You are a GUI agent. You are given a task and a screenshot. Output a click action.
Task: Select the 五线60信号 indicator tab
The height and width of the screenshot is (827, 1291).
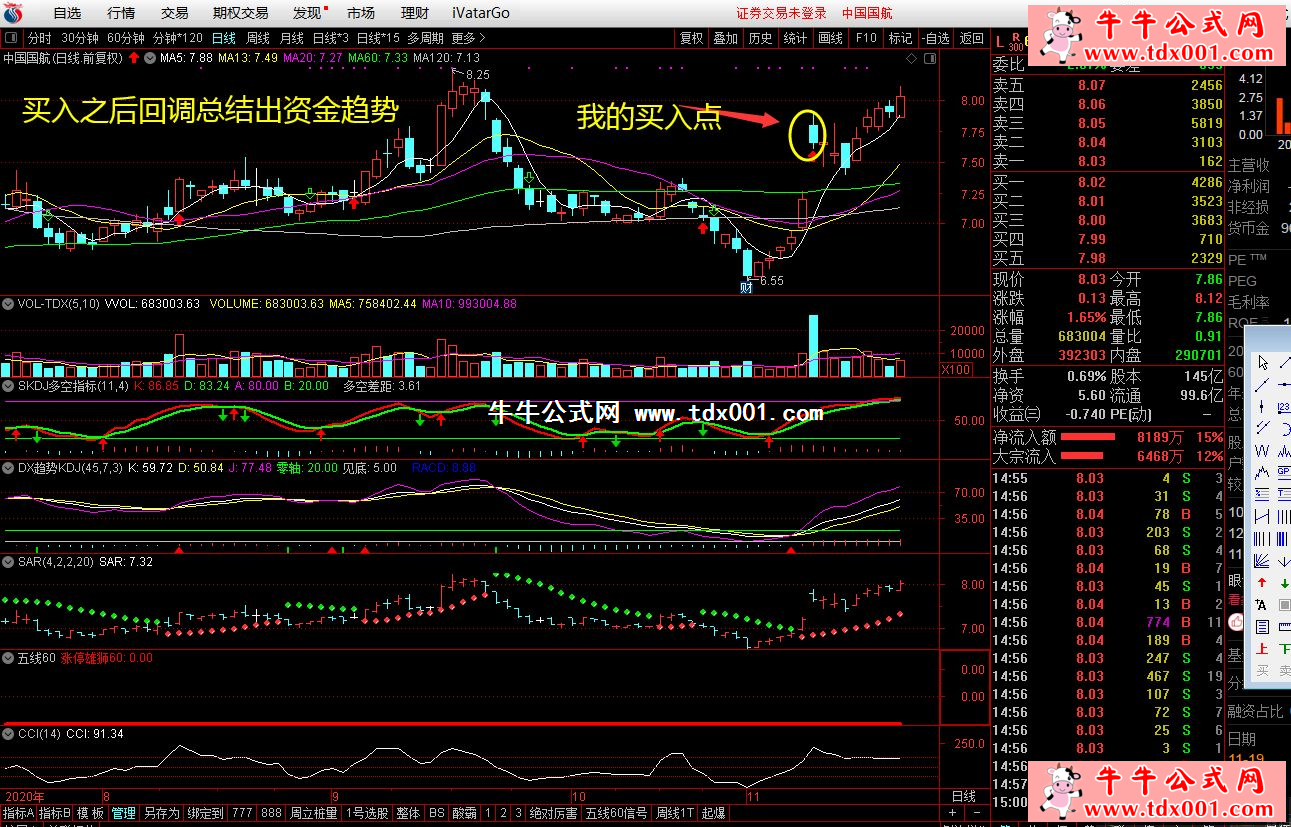click(x=616, y=814)
